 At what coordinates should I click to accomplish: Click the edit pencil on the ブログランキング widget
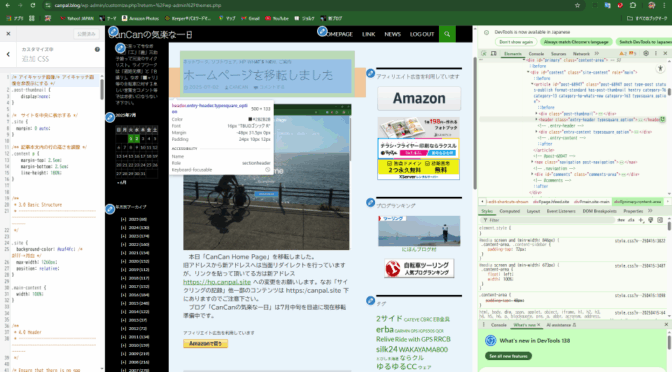click(x=371, y=202)
